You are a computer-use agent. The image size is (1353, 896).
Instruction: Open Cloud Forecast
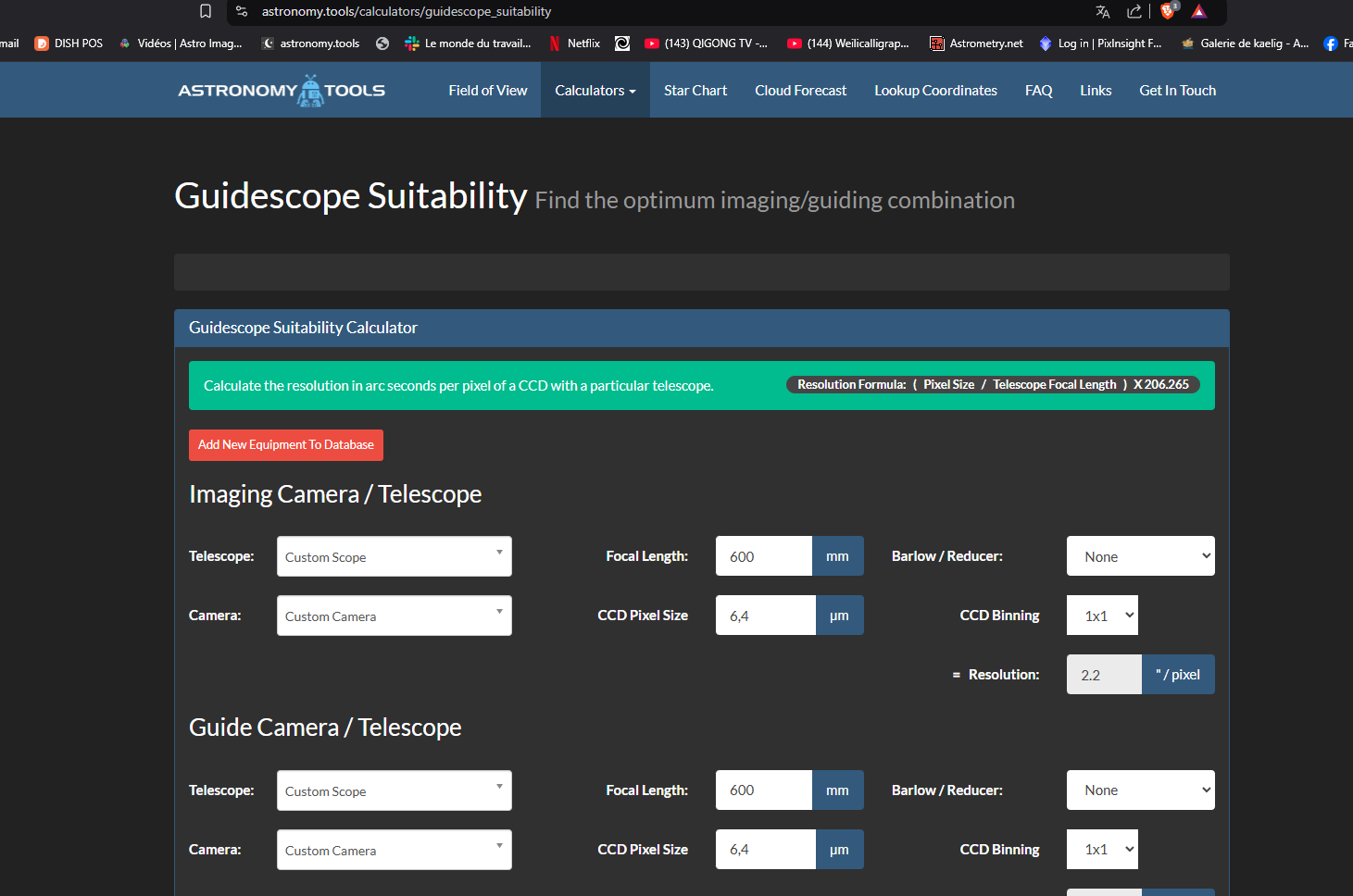(801, 91)
